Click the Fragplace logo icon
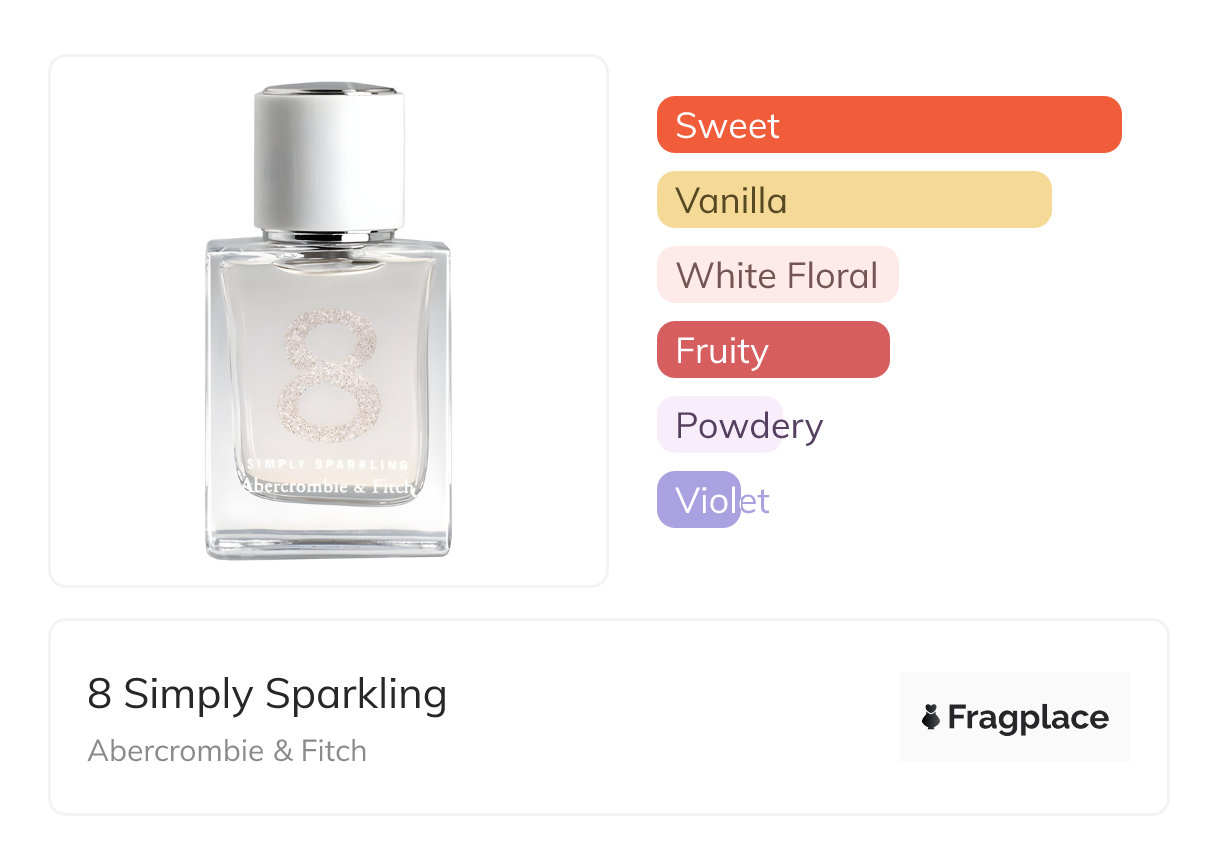This screenshot has height=864, width=1218. 932,717
